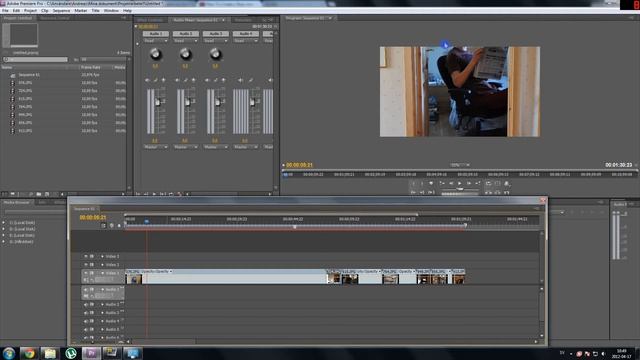Switch to the Effect Controls tab
This screenshot has height=360, width=640.
pyautogui.click(x=150, y=20)
